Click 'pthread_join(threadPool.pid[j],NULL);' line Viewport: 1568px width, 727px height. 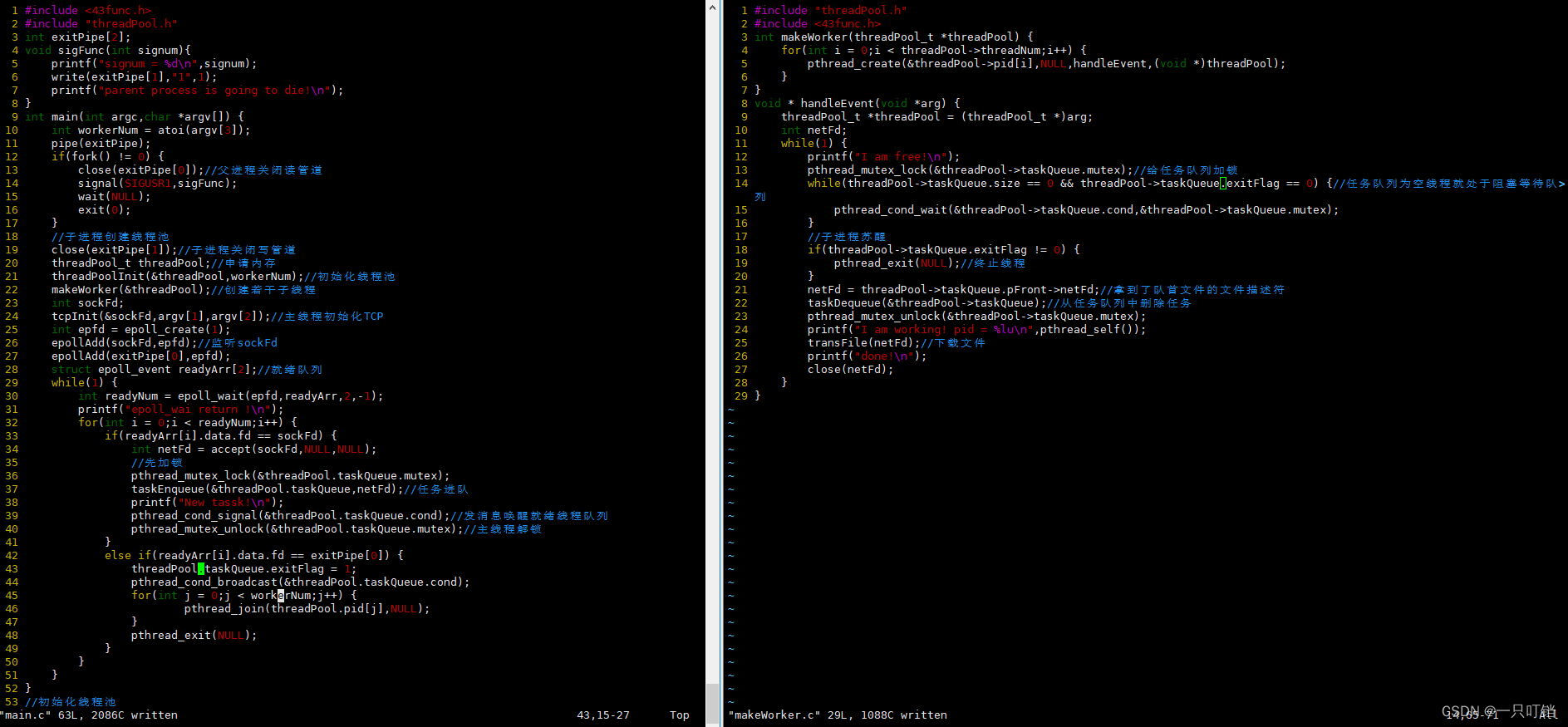click(x=307, y=608)
